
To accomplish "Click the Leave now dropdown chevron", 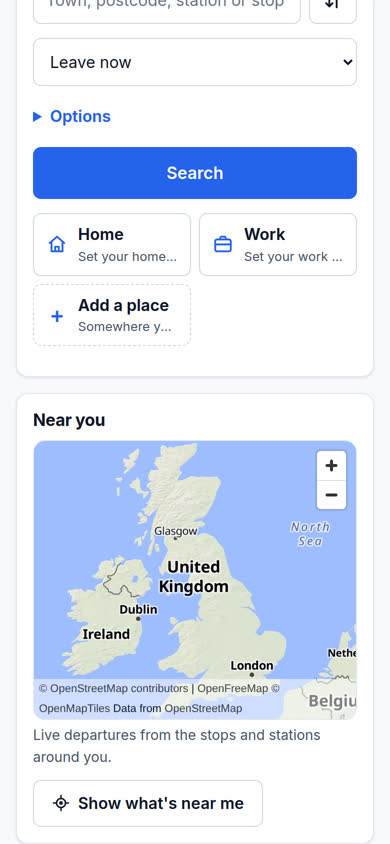I will (x=348, y=62).
